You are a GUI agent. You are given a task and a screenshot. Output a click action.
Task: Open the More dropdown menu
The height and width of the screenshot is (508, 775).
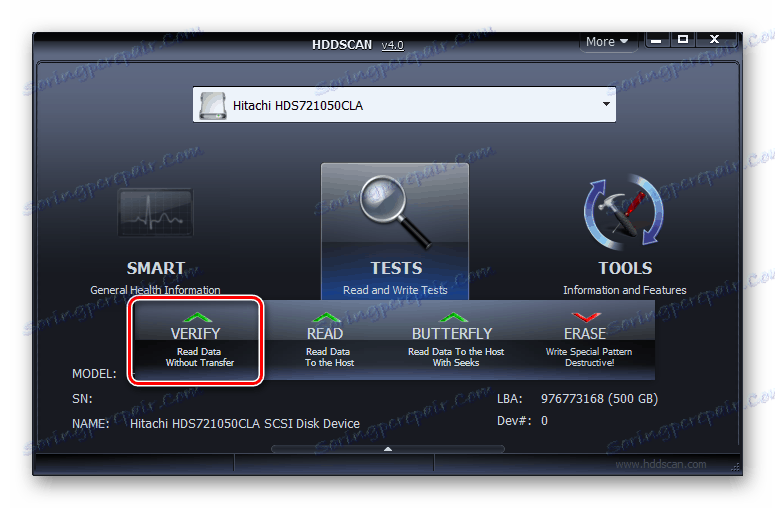[x=607, y=42]
